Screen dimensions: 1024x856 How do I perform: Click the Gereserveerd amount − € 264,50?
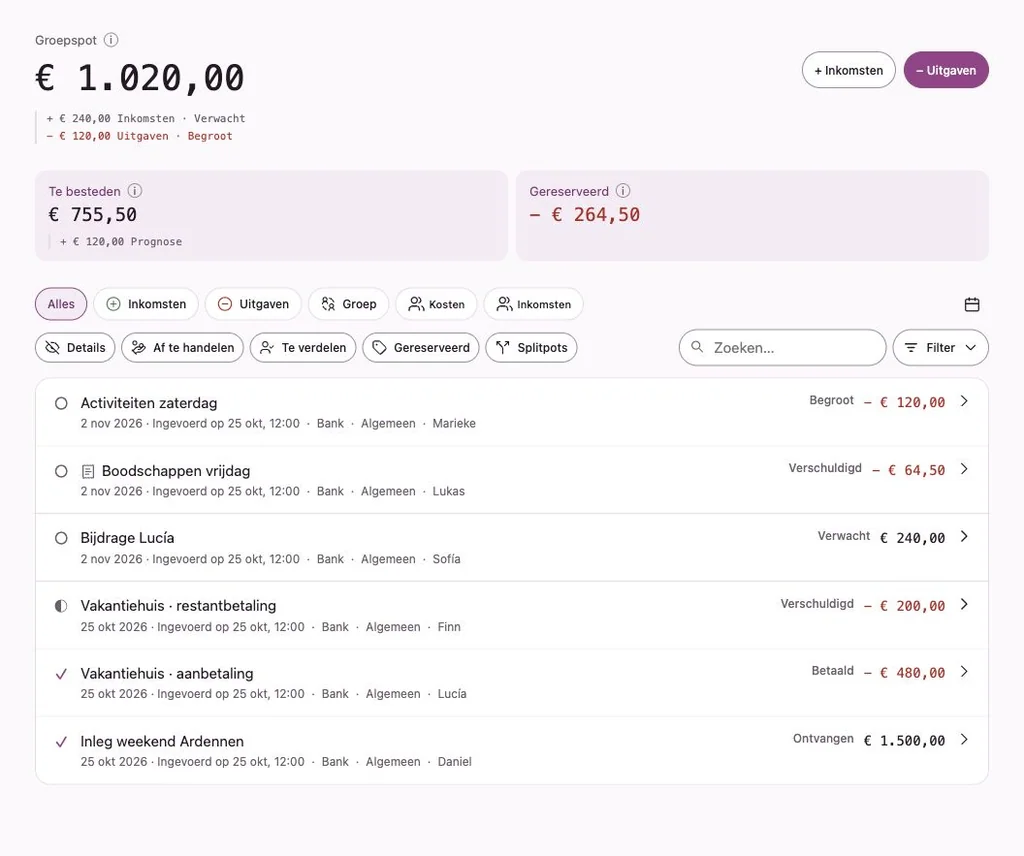(585, 214)
